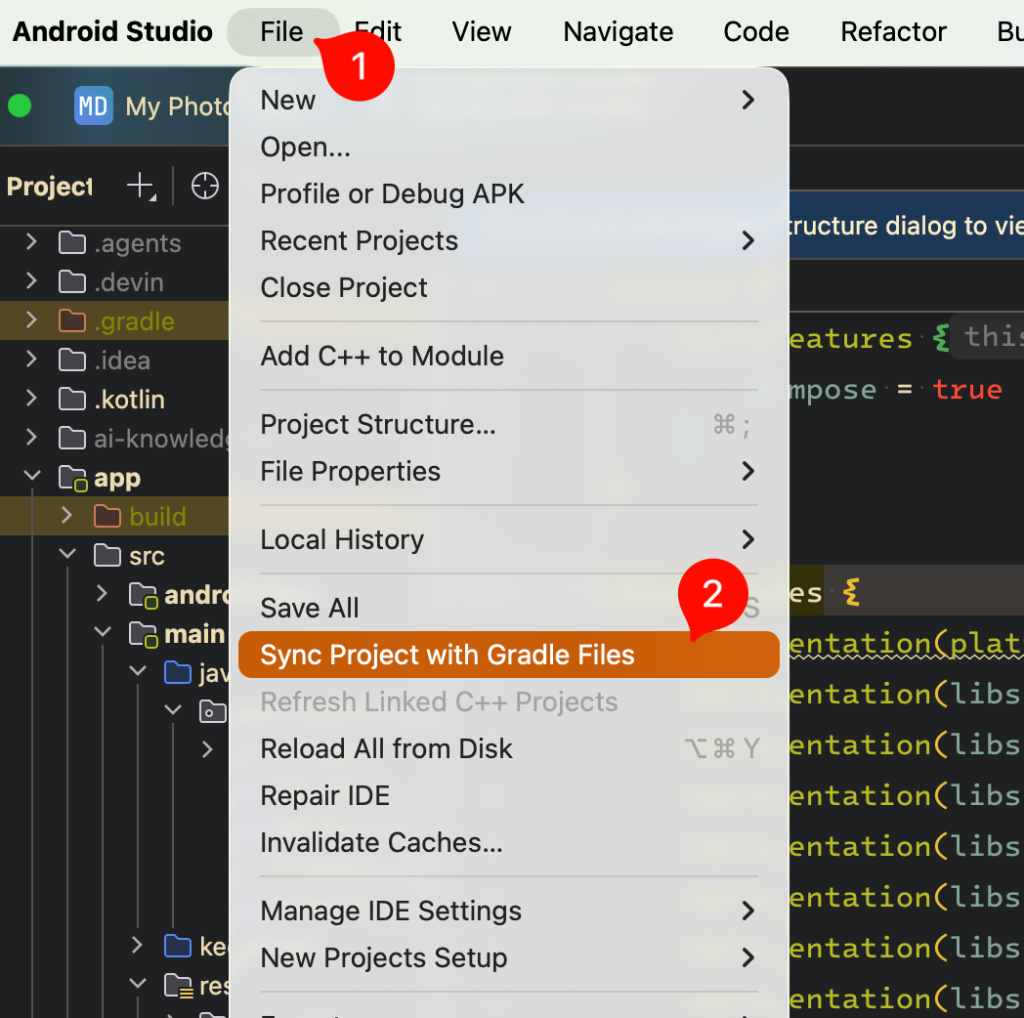
Task: Open the File menu in menu bar
Action: coord(282,31)
